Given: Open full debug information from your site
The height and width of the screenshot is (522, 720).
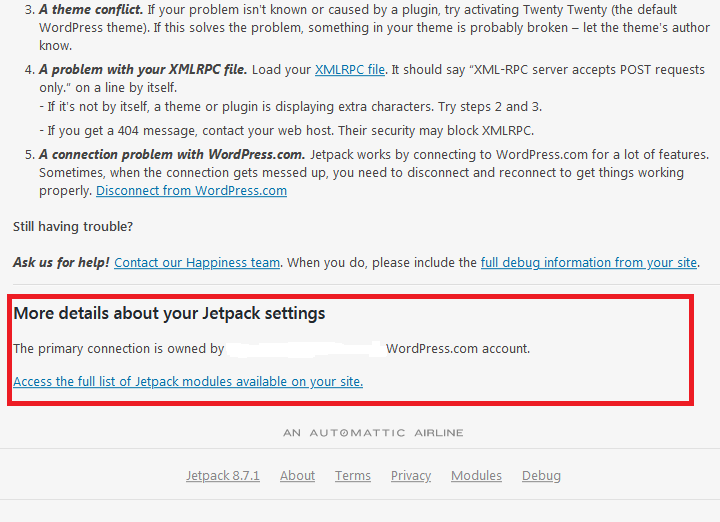Looking at the screenshot, I should pyautogui.click(x=589, y=263).
